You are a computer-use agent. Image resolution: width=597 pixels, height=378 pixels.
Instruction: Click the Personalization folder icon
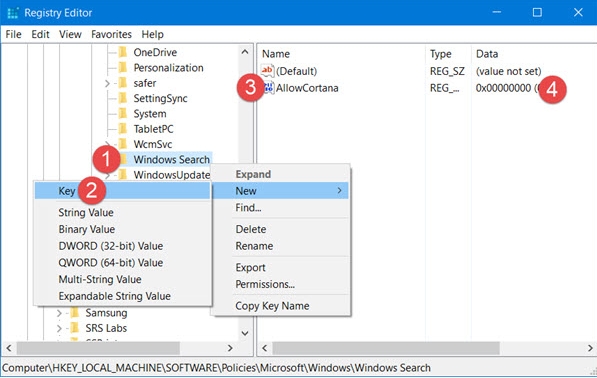[123, 67]
